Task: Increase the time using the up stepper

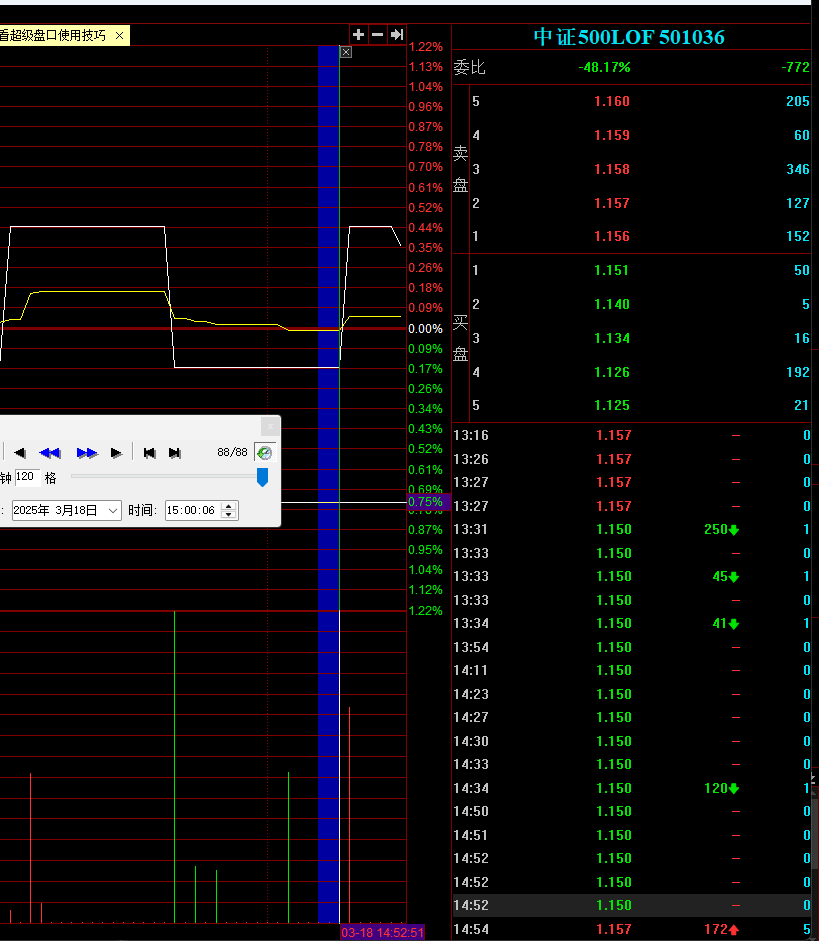Action: 230,506
